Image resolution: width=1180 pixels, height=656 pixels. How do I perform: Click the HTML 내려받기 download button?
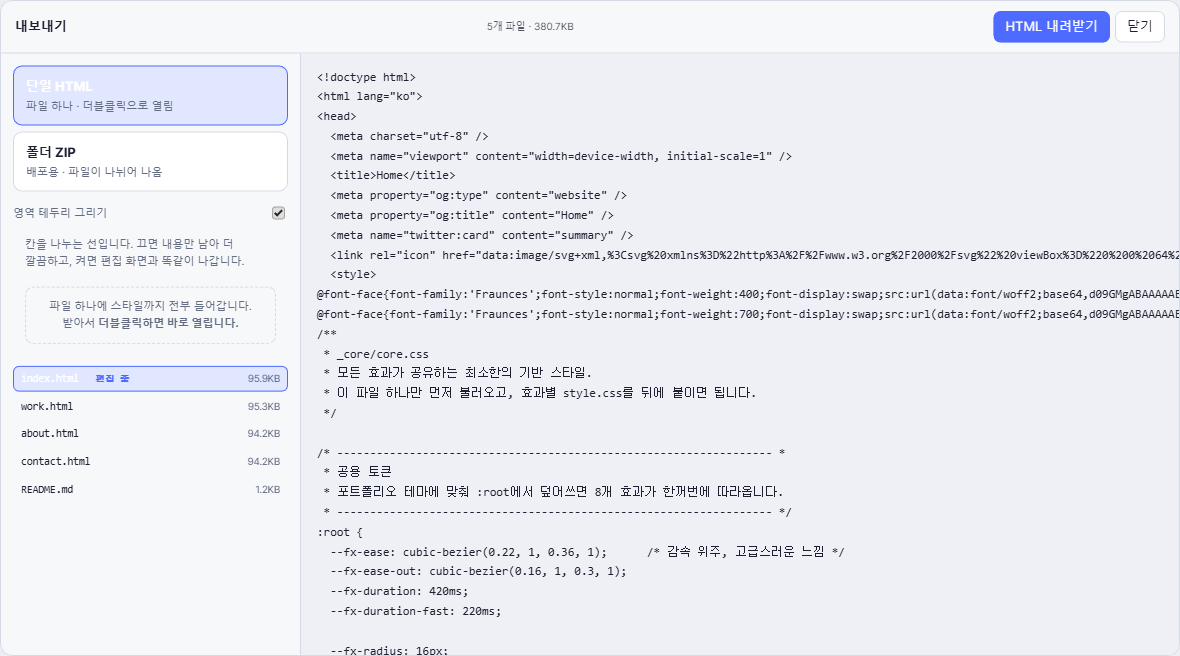[1051, 26]
